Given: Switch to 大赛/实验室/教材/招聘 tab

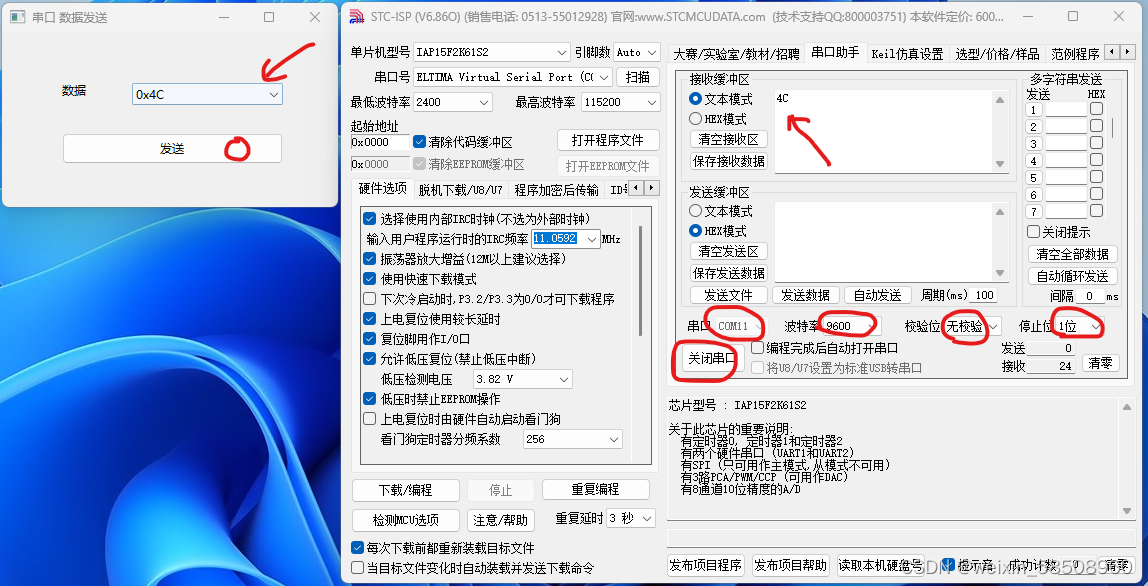Looking at the screenshot, I should pyautogui.click(x=737, y=53).
